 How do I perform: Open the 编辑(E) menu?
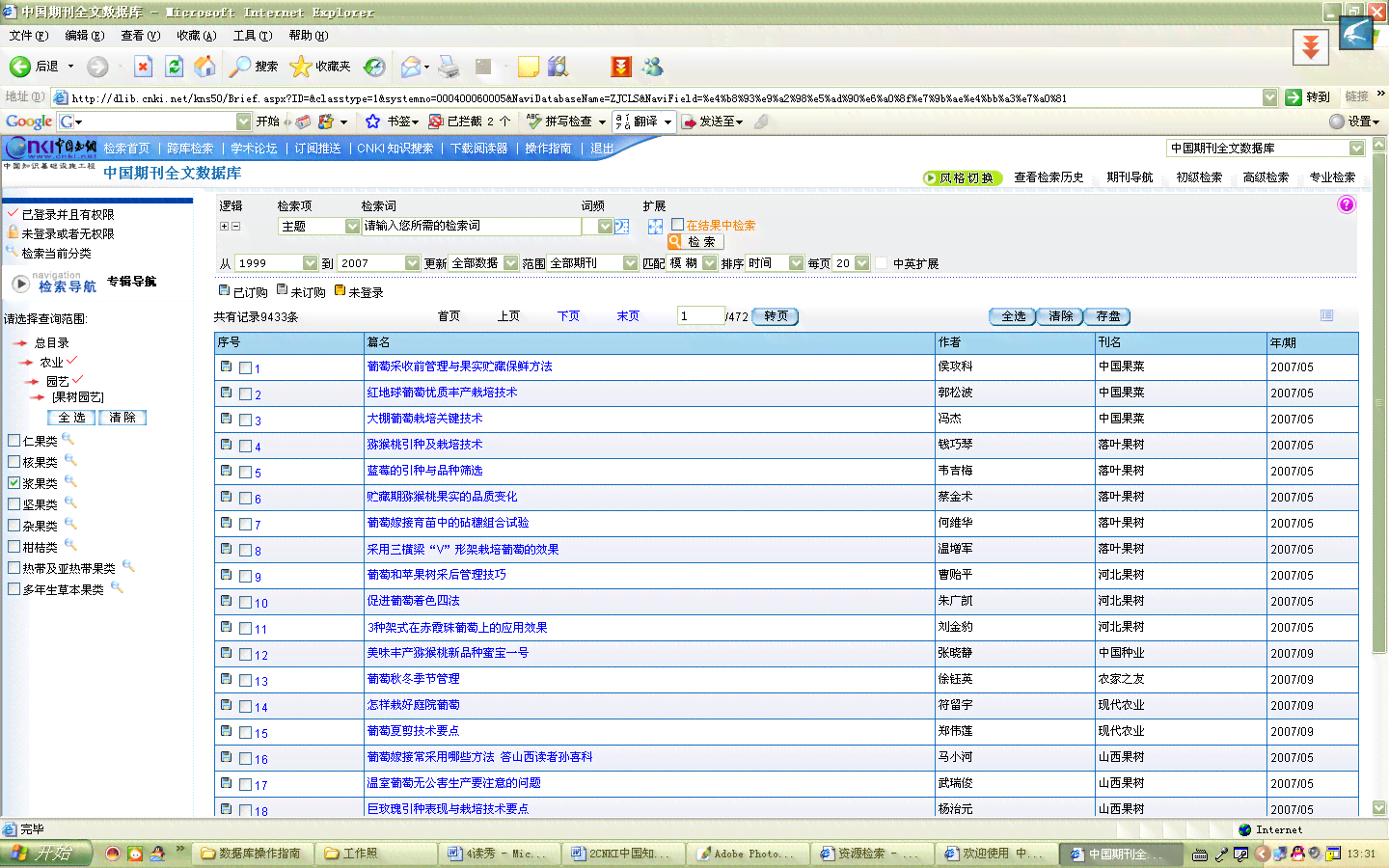tap(85, 36)
